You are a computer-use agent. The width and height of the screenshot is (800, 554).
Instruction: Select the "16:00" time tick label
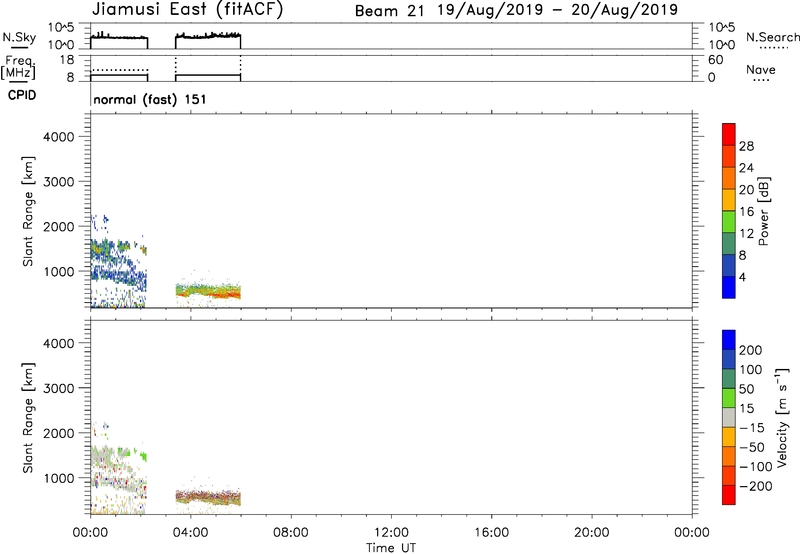pos(491,533)
